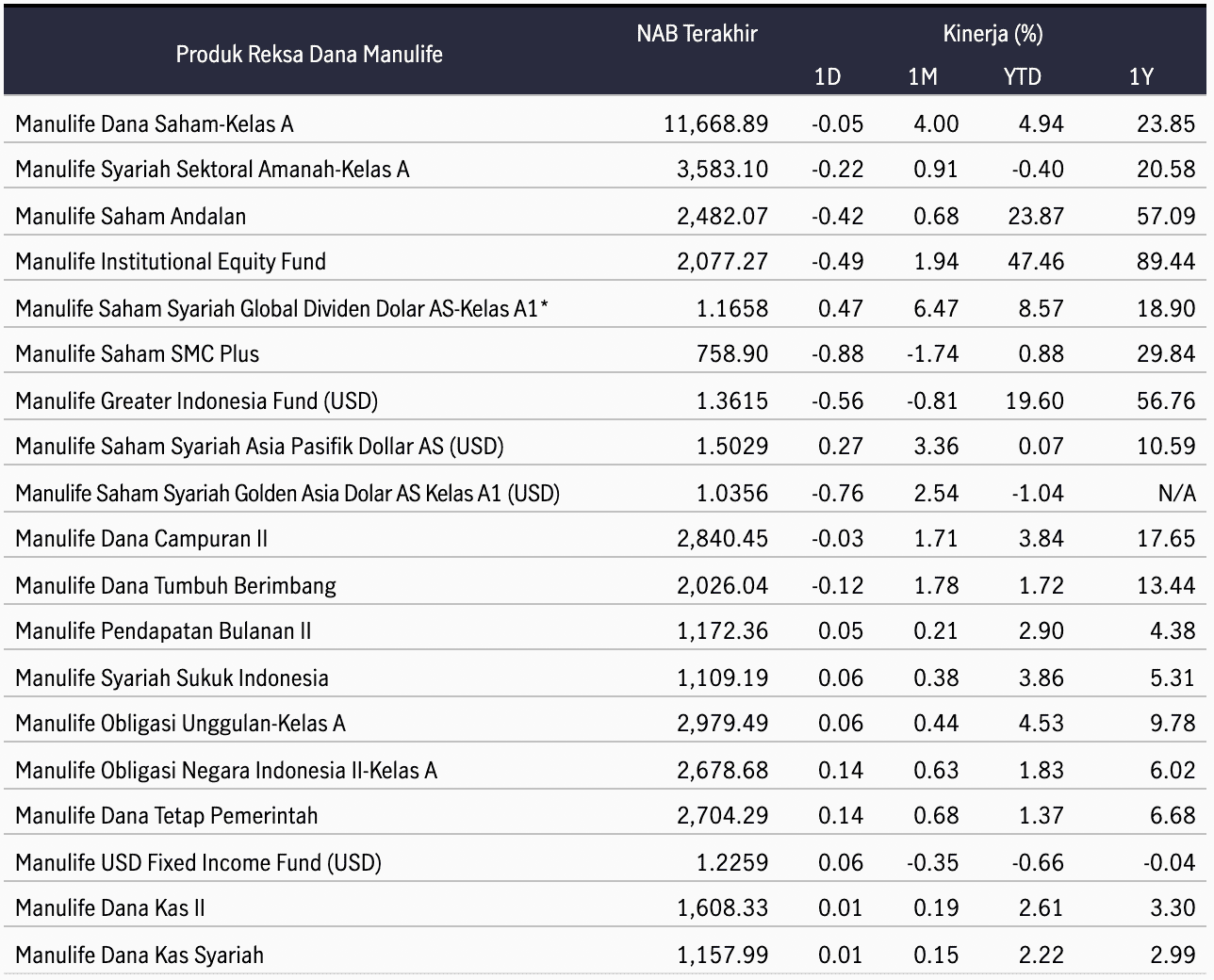Click 'Manulife Dana Kas Syariah' fund name
This screenshot has height=980, width=1214.
coord(139,955)
